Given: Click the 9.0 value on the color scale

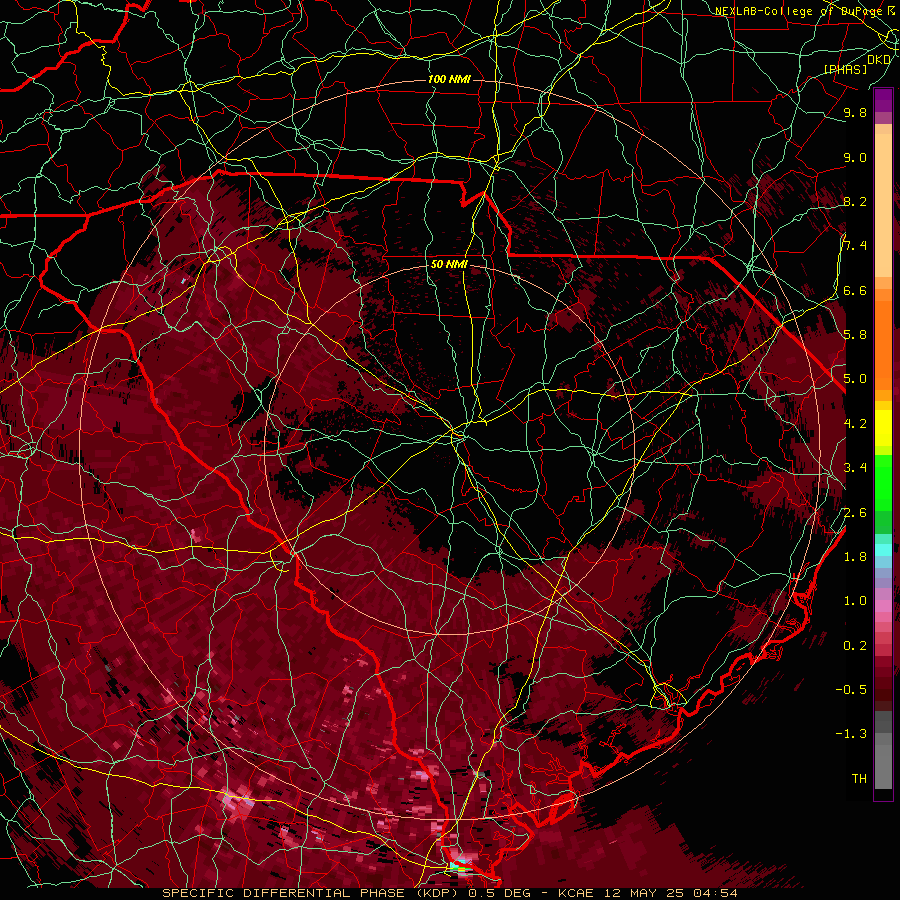Looking at the screenshot, I should 855,158.
